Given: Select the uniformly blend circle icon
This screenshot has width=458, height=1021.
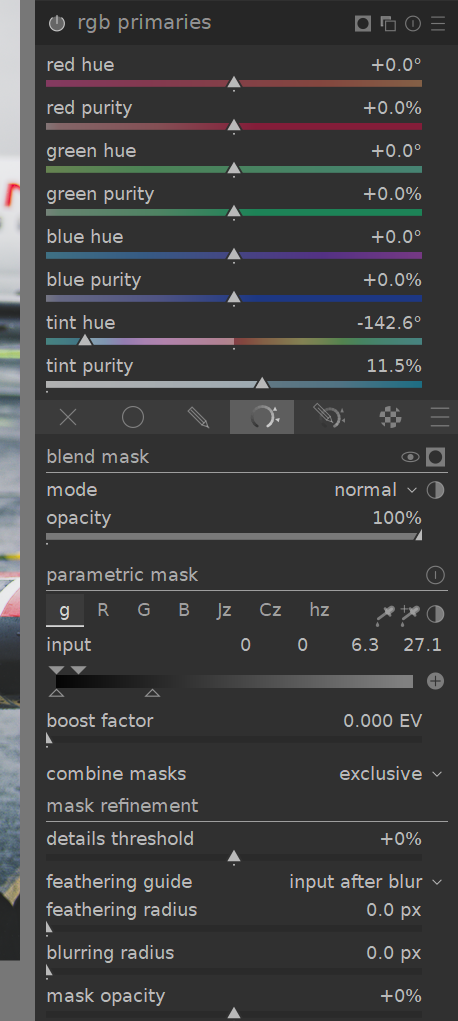Looking at the screenshot, I should (x=133, y=417).
